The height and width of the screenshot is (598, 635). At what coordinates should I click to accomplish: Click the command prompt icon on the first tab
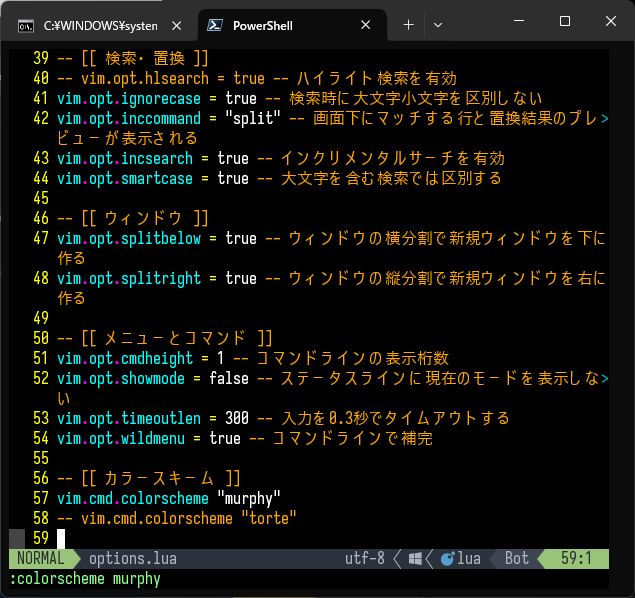25,25
